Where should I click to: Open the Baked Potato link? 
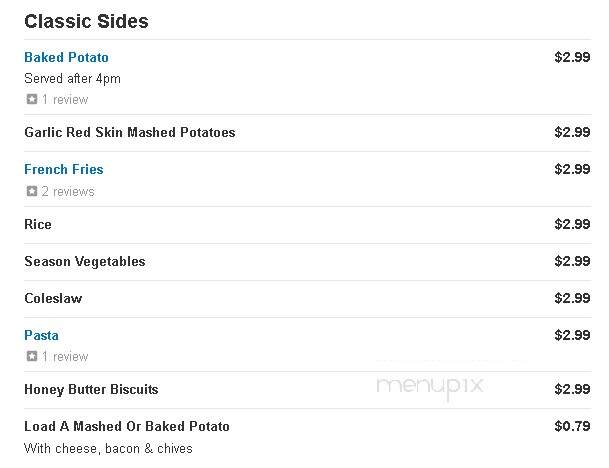[66, 57]
